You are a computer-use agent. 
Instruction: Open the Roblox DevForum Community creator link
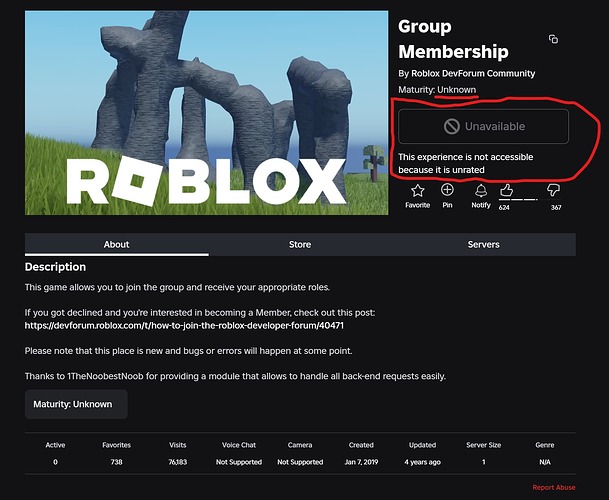click(x=473, y=73)
